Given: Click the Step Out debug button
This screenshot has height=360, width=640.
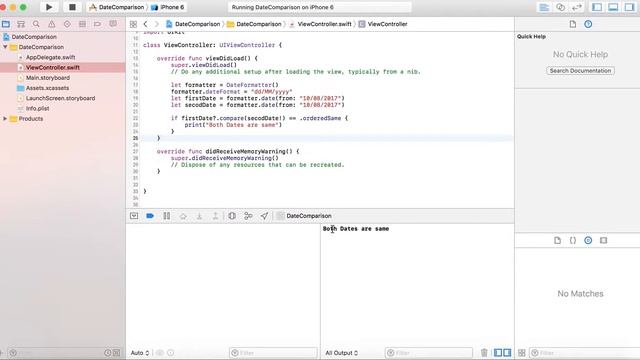Looking at the screenshot, I should [x=215, y=216].
